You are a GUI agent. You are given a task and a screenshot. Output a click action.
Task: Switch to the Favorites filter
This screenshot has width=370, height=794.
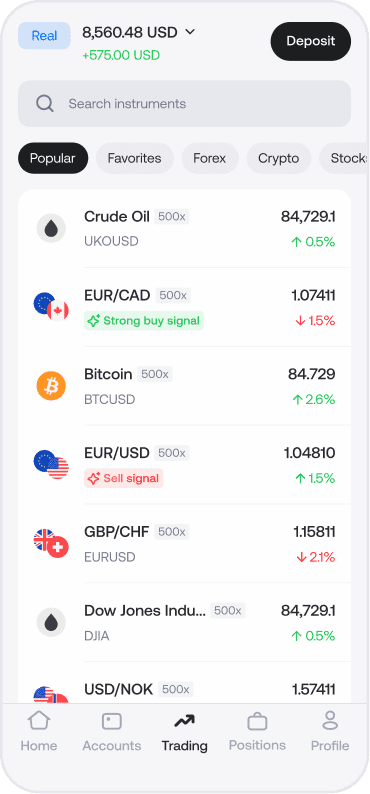pyautogui.click(x=135, y=158)
